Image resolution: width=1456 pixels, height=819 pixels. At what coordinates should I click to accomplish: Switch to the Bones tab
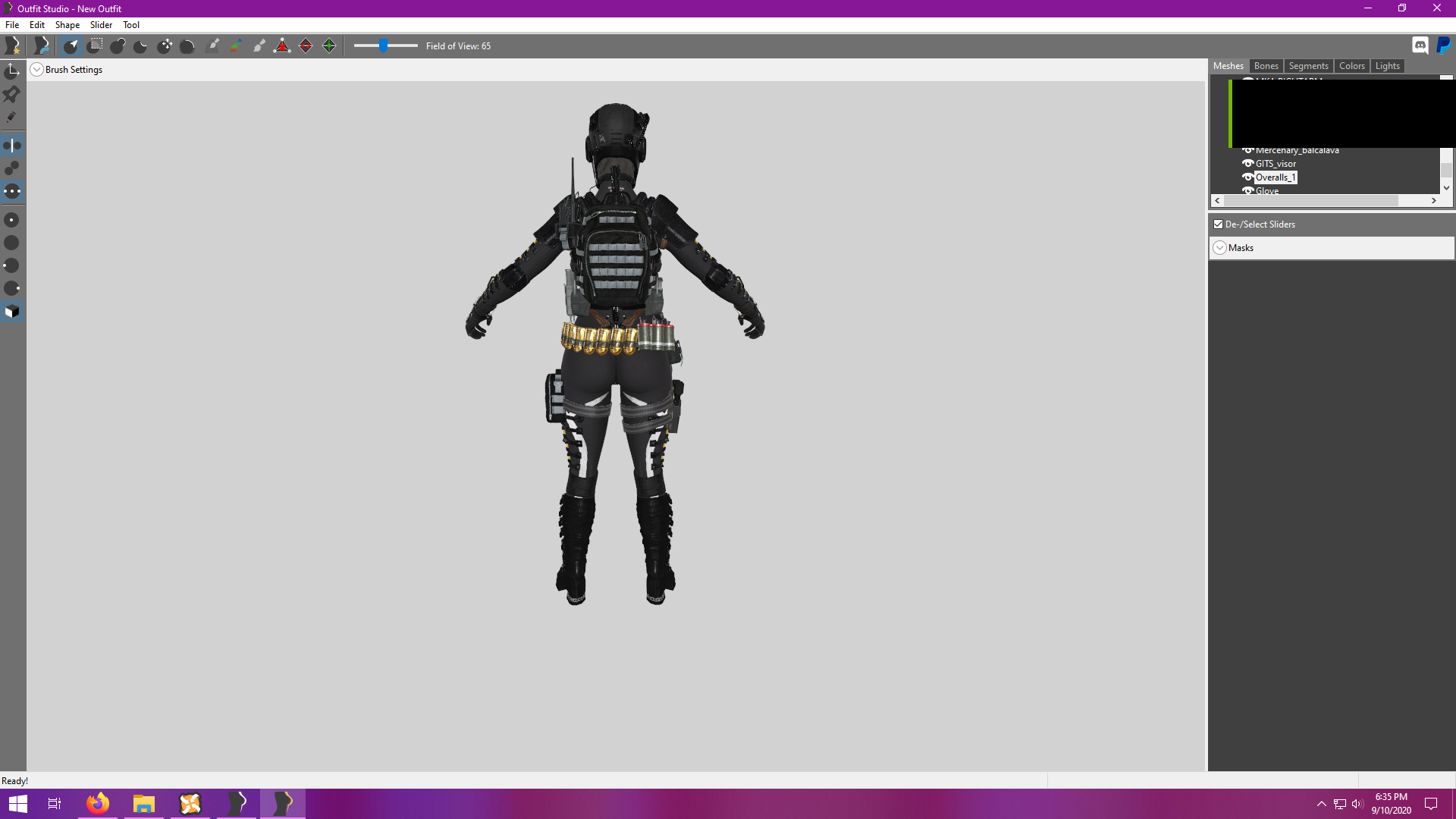tap(1266, 66)
